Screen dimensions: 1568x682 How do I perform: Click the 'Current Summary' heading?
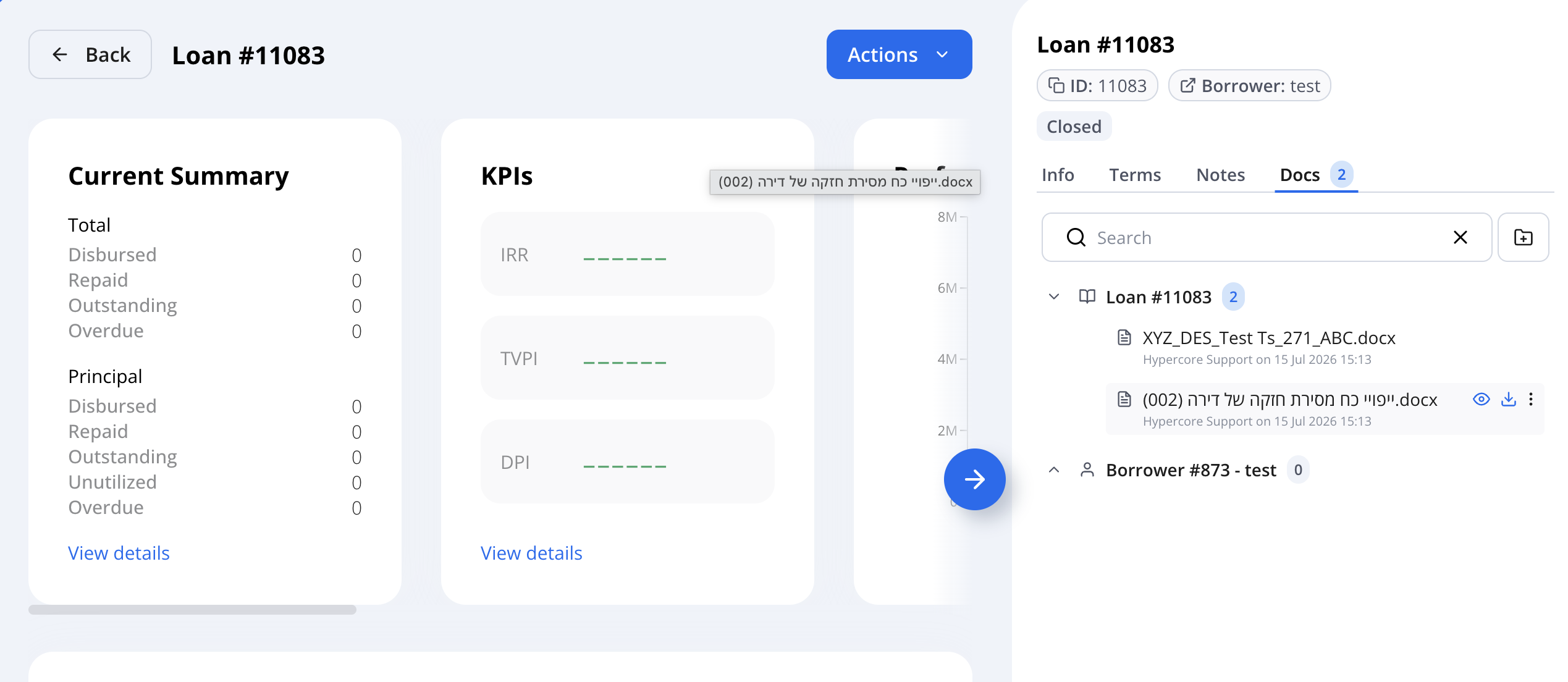[179, 176]
